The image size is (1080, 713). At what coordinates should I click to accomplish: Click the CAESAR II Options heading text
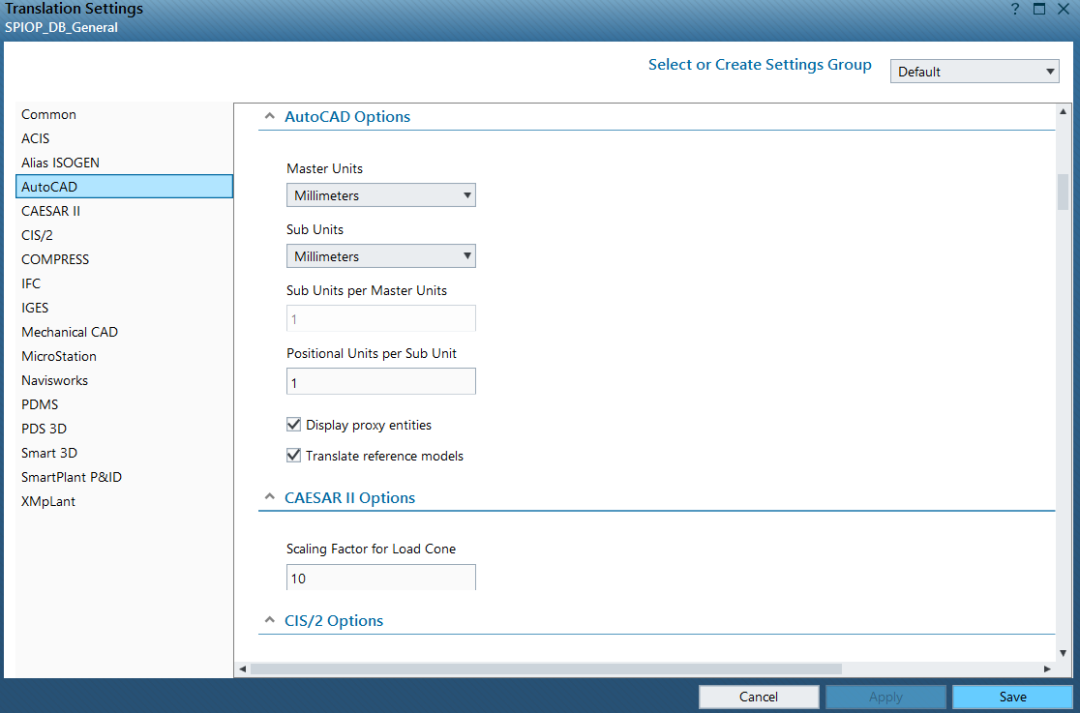(350, 497)
